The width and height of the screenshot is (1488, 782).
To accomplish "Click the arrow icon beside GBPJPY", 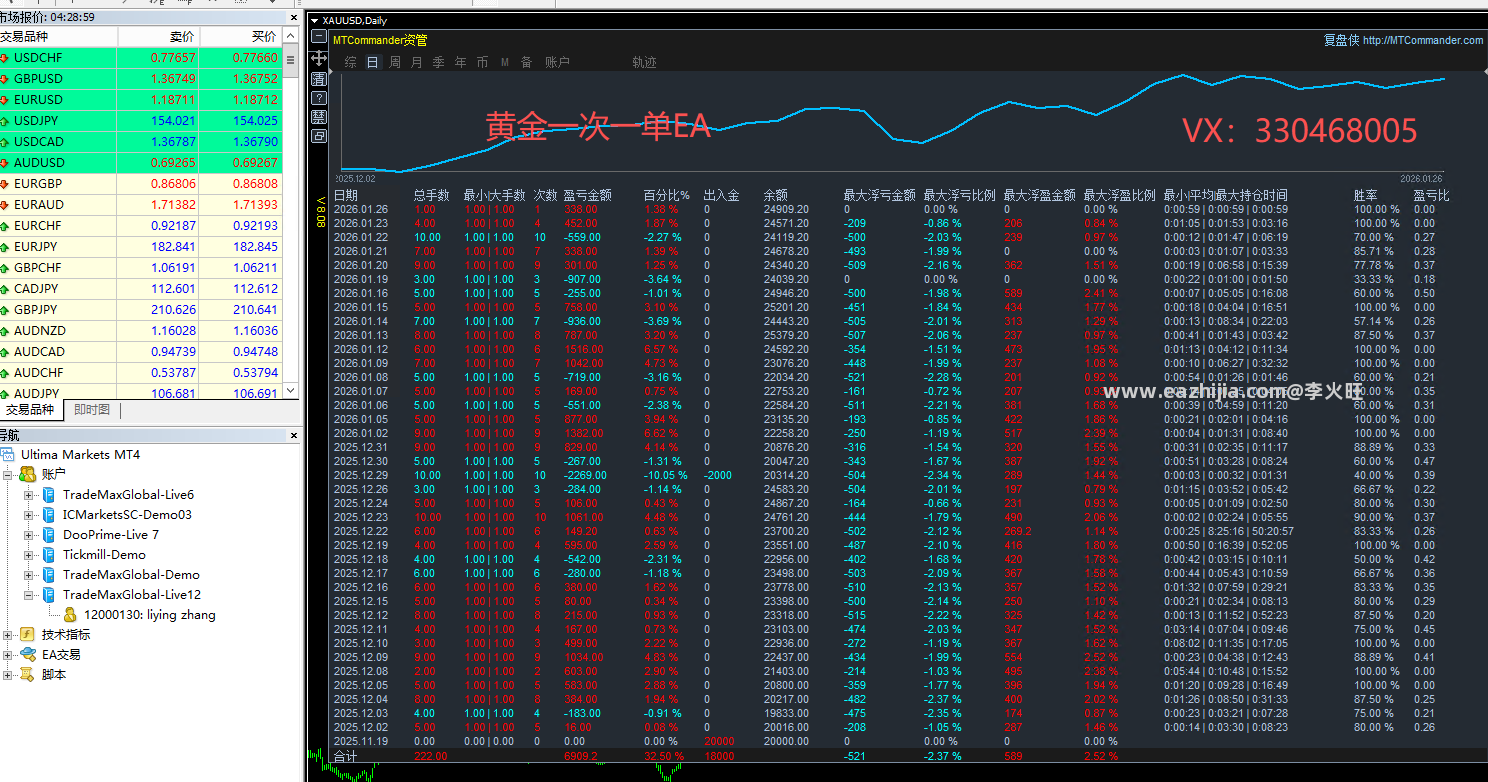I will (5, 310).
